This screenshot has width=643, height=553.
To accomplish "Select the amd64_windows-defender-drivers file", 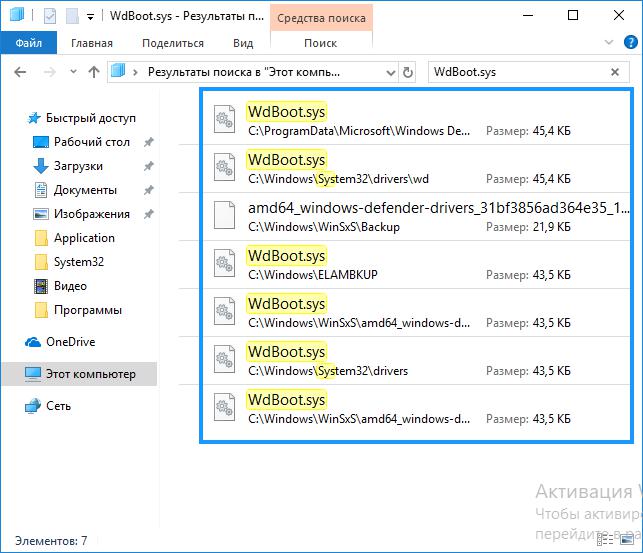I will pyautogui.click(x=417, y=216).
